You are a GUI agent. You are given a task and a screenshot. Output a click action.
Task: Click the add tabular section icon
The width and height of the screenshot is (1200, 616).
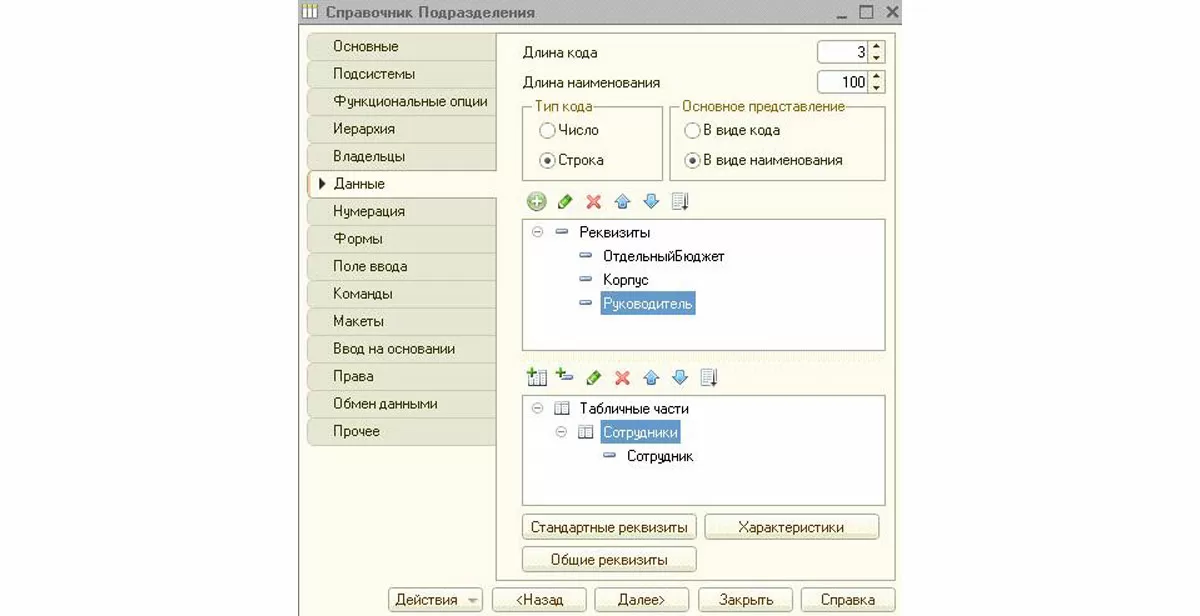537,378
